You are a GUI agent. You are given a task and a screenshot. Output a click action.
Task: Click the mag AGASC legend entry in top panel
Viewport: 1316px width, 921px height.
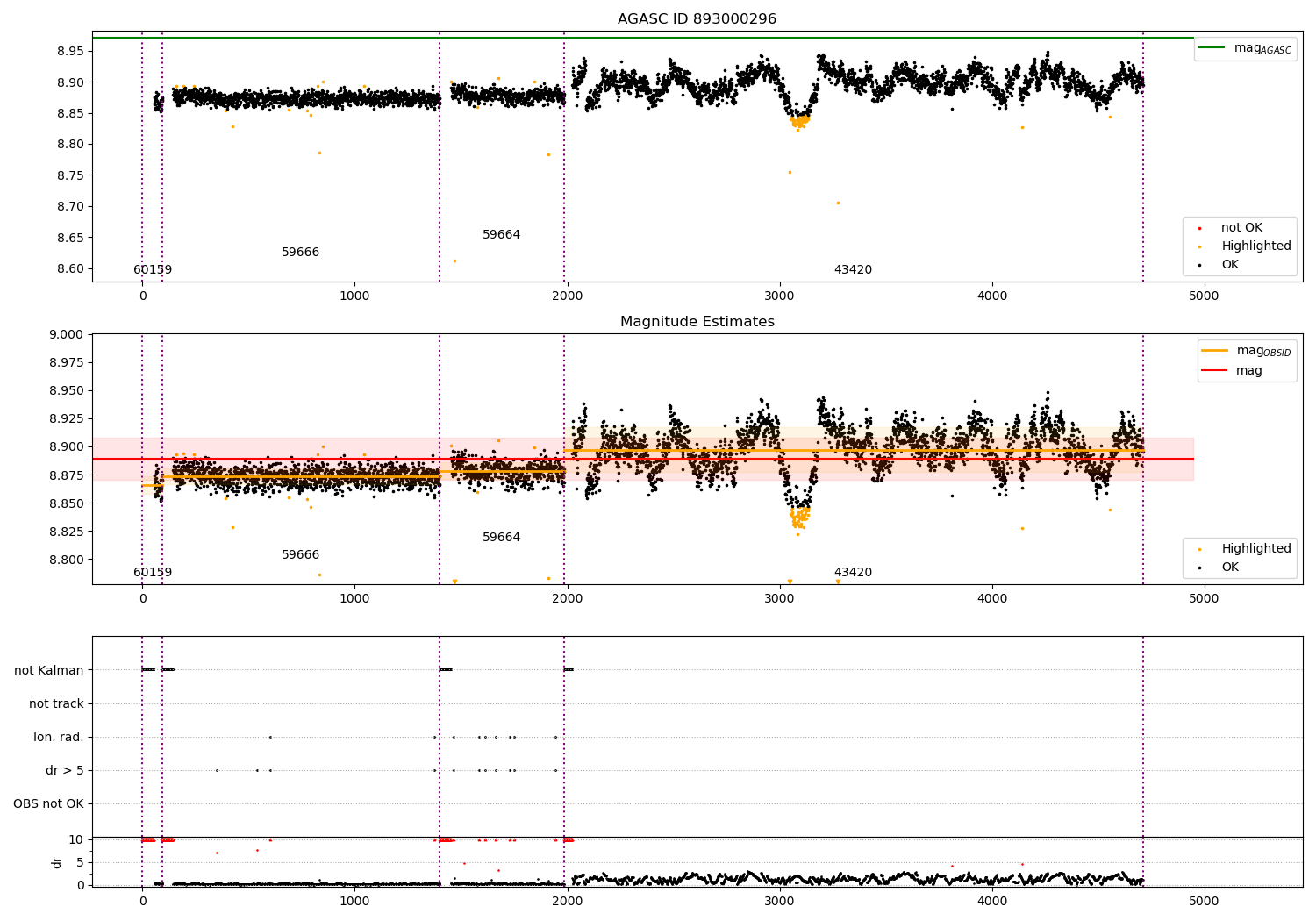(1246, 48)
